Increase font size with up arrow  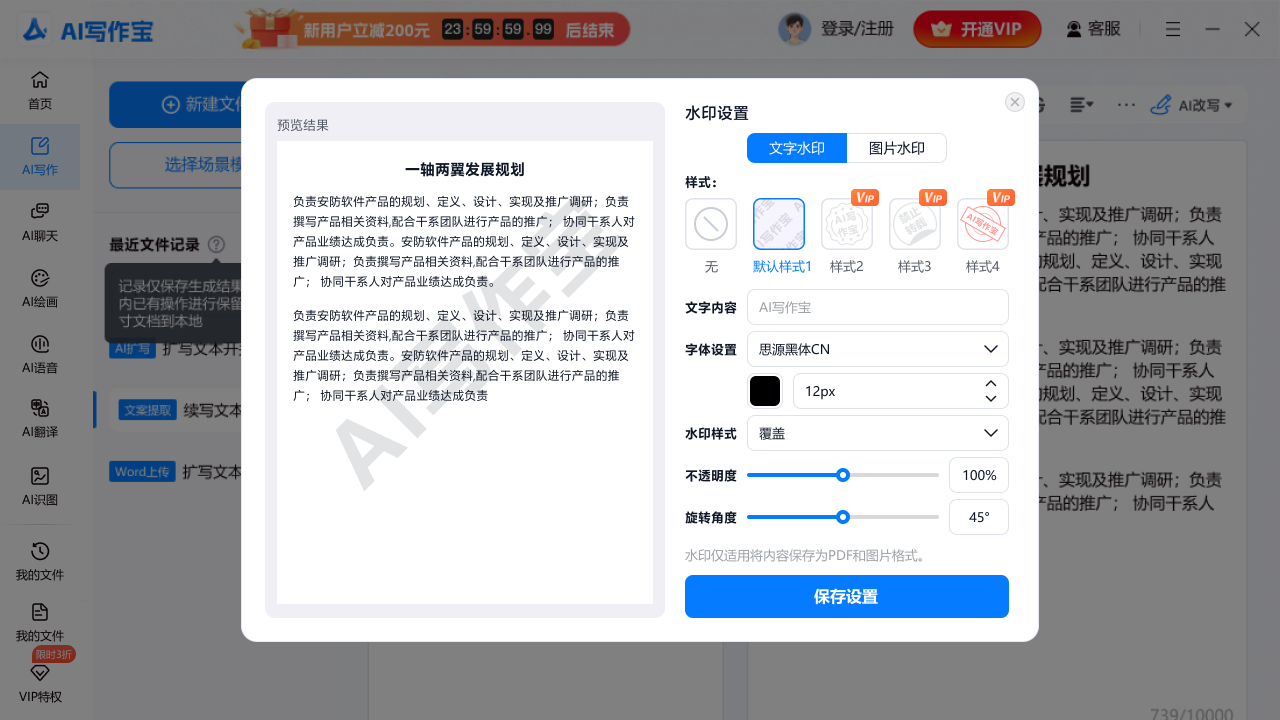(x=991, y=384)
